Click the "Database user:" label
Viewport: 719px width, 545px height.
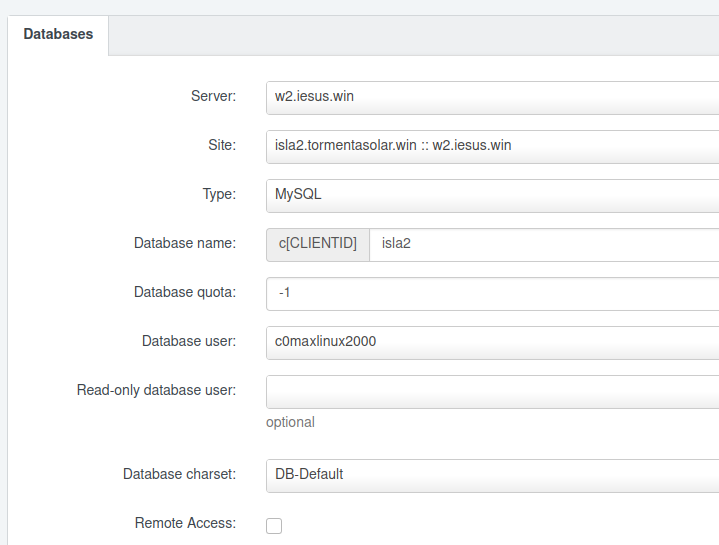(x=189, y=341)
